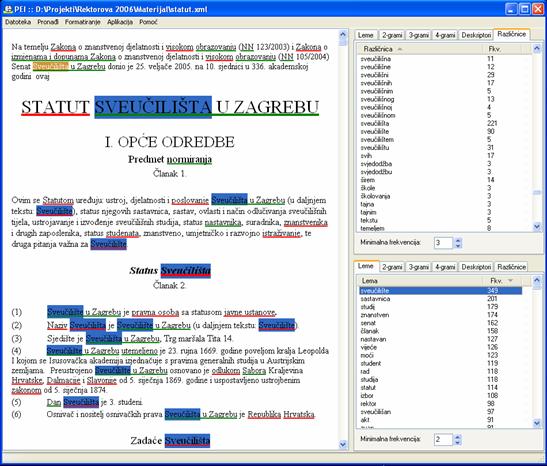547x466 pixels.
Task: Select 'rektor' lemma row
Action: tap(441, 404)
